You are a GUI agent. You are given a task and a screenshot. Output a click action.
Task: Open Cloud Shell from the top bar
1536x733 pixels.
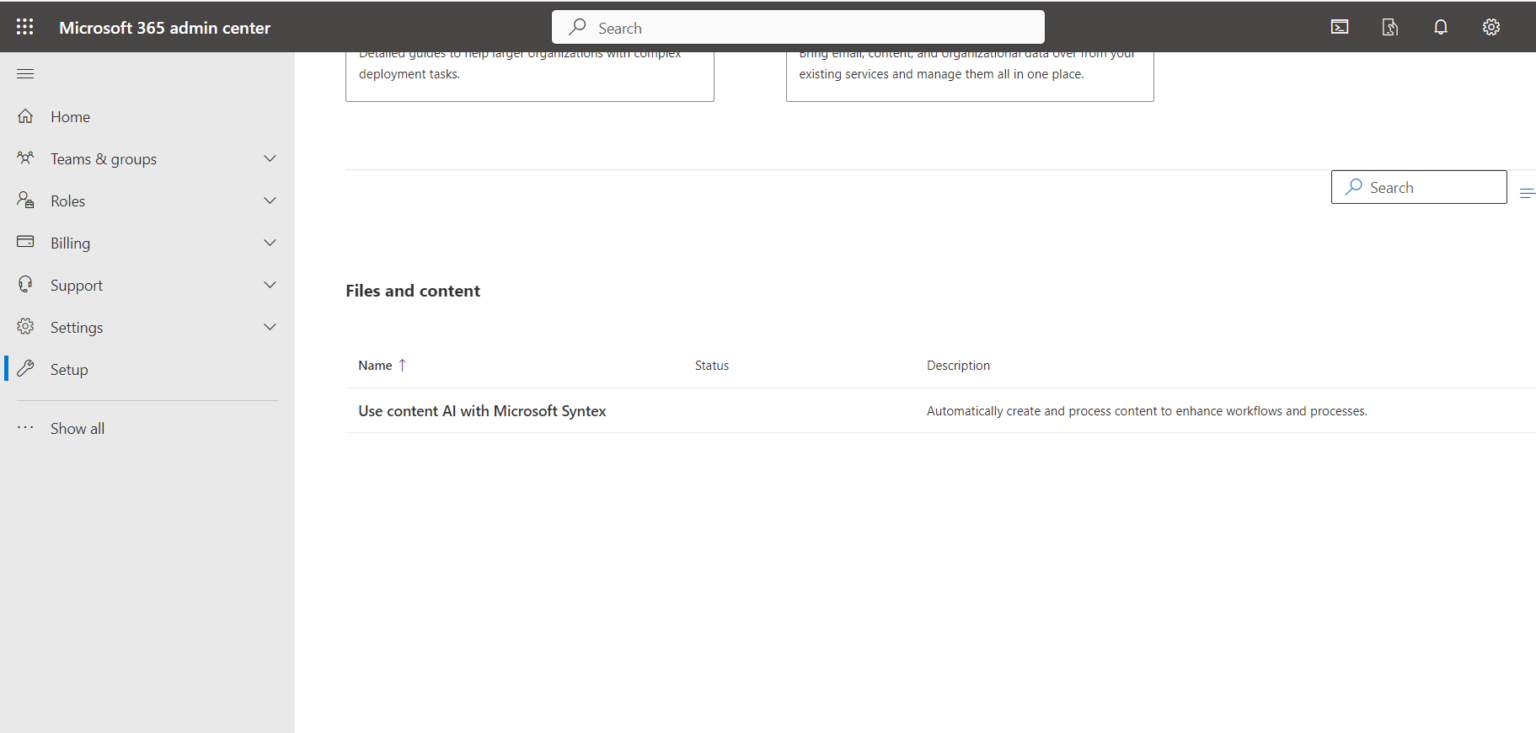(1340, 27)
